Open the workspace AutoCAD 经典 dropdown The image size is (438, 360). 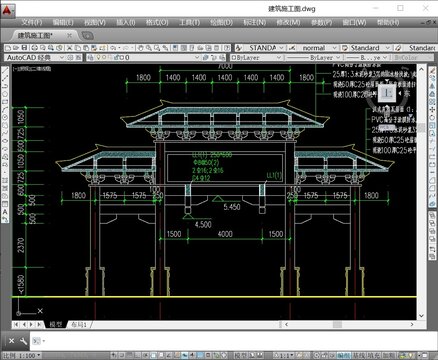[61, 57]
